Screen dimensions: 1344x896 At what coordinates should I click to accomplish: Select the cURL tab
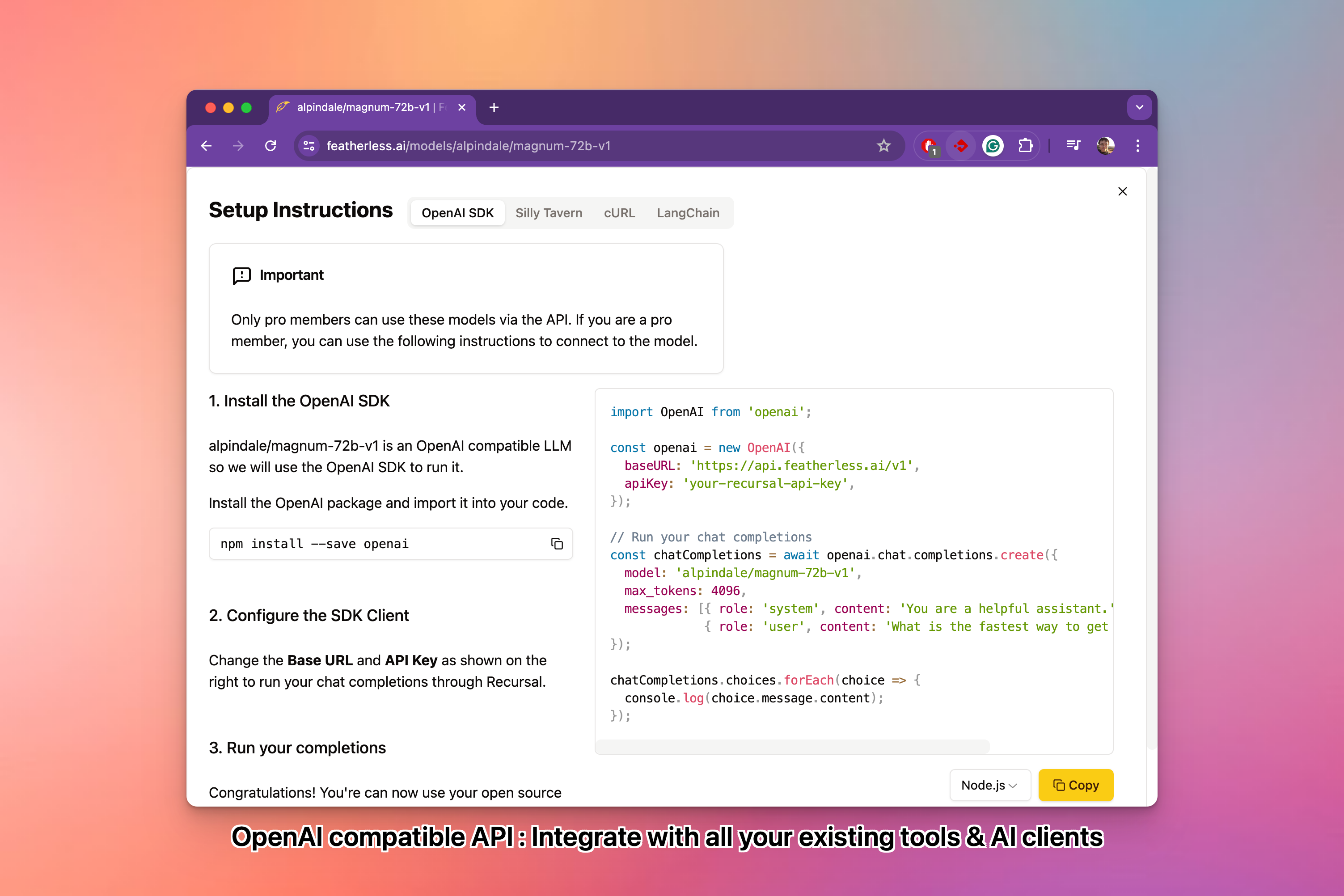[x=619, y=213]
